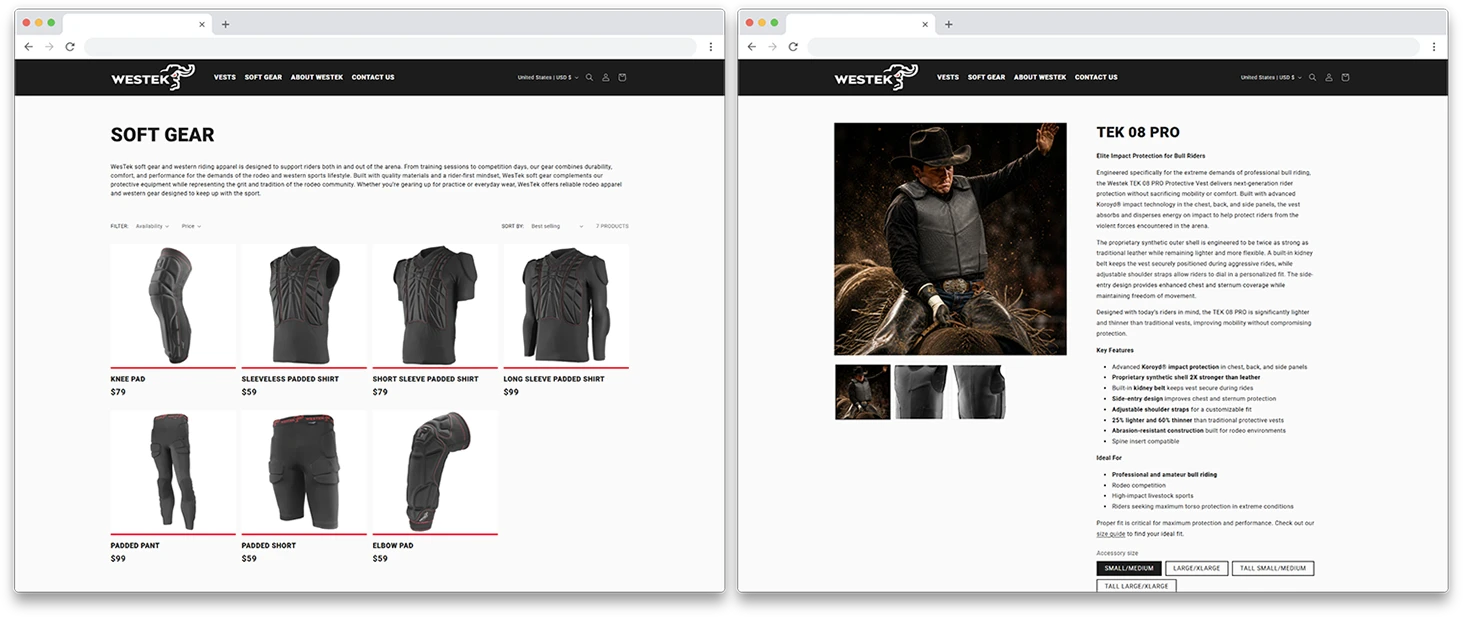Screen dimensions: 1463x617
Task: Open the size guide link
Action: [1111, 534]
